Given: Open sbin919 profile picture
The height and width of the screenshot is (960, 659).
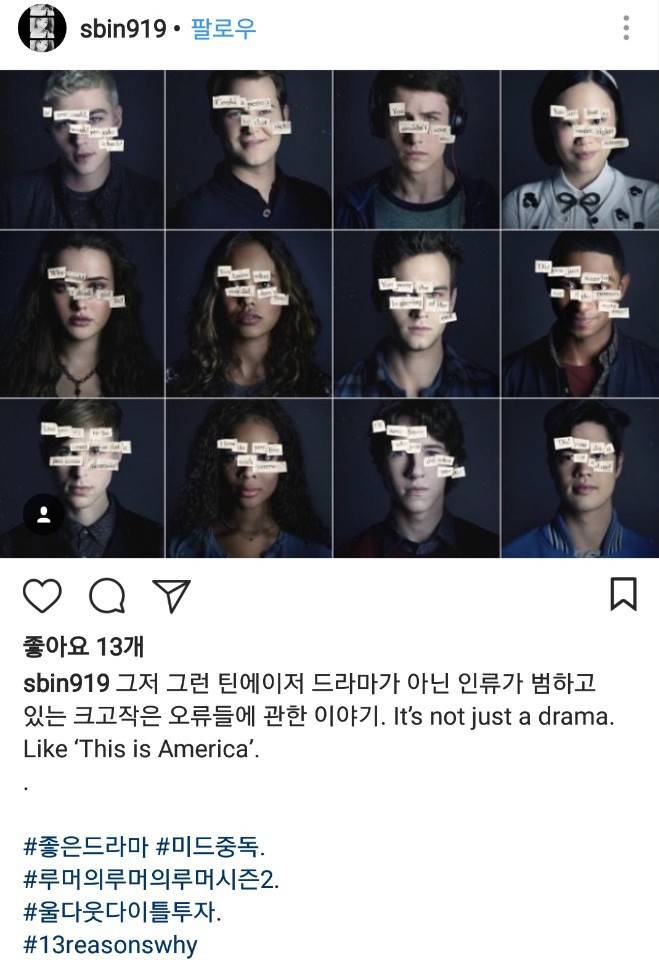Looking at the screenshot, I should [x=42, y=28].
